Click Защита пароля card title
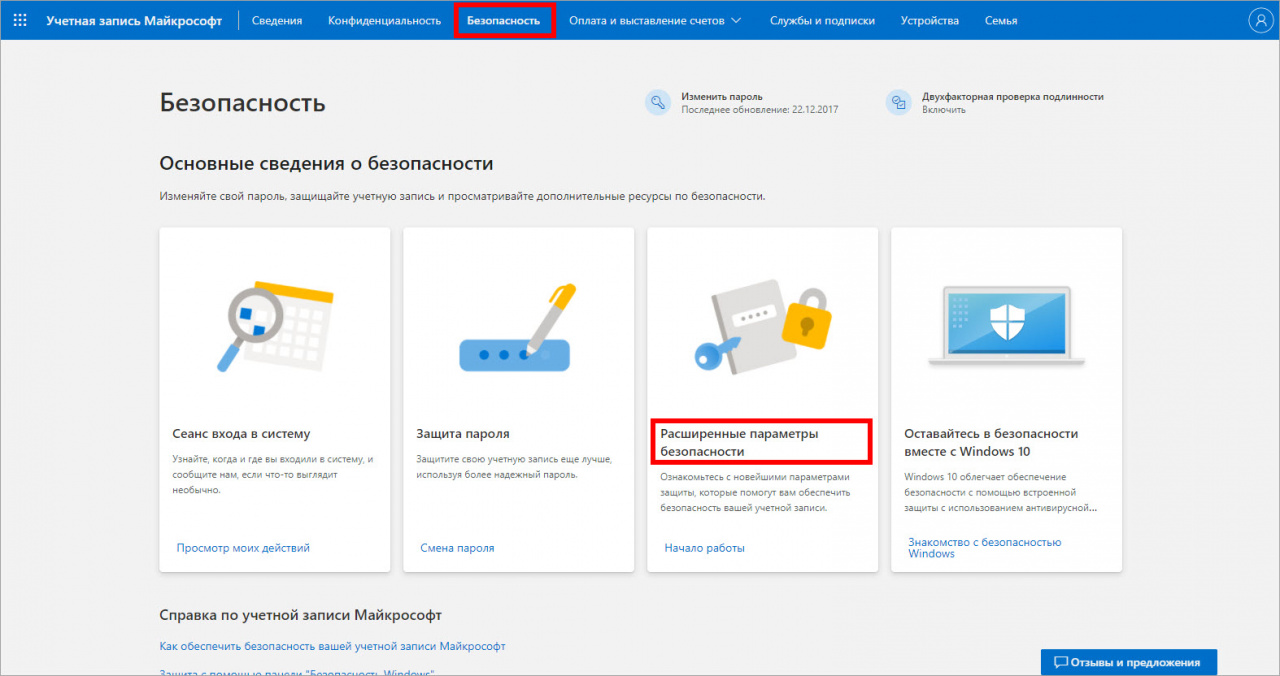Image resolution: width=1280 pixels, height=676 pixels. click(463, 434)
